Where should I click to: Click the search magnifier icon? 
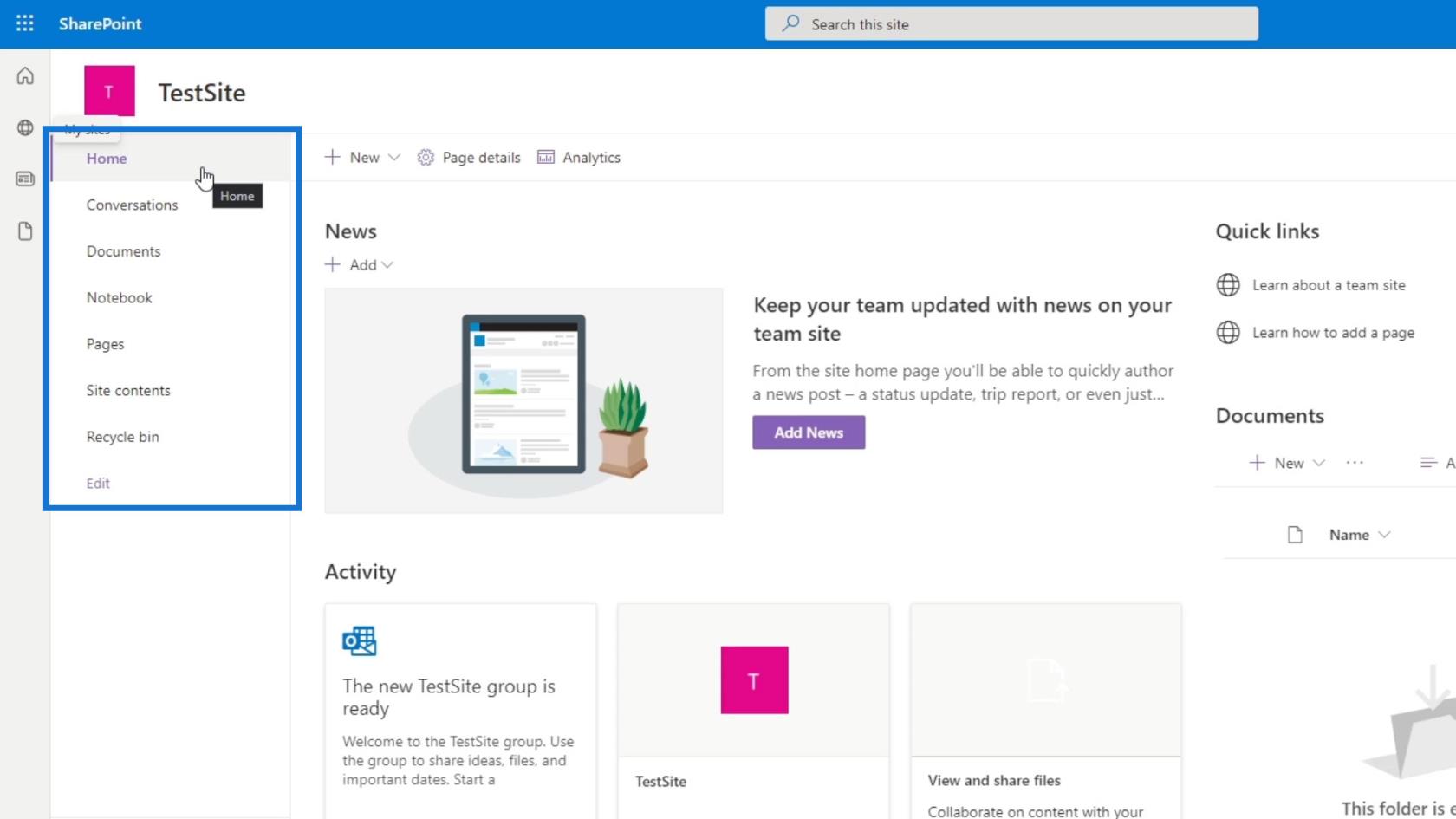tap(790, 23)
